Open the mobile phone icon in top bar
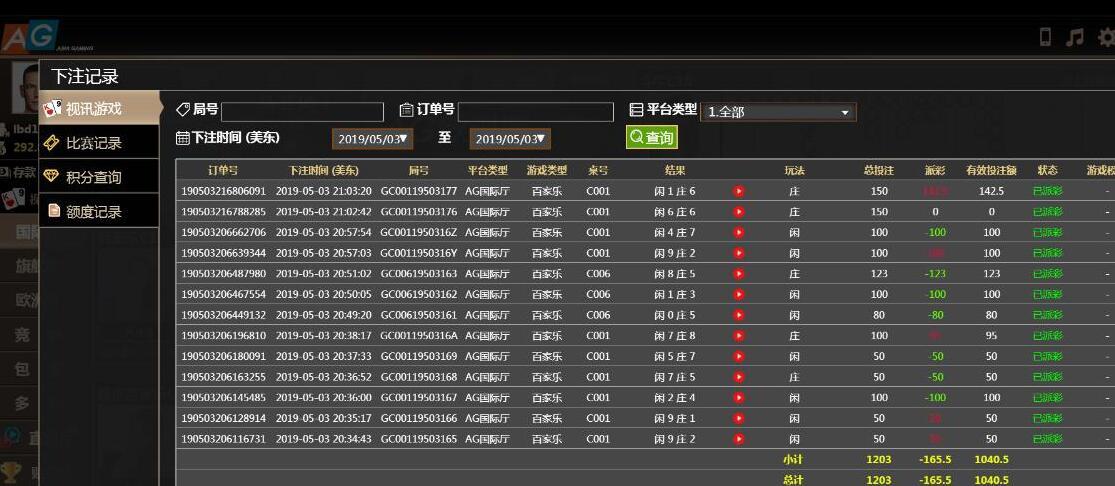 1045,36
